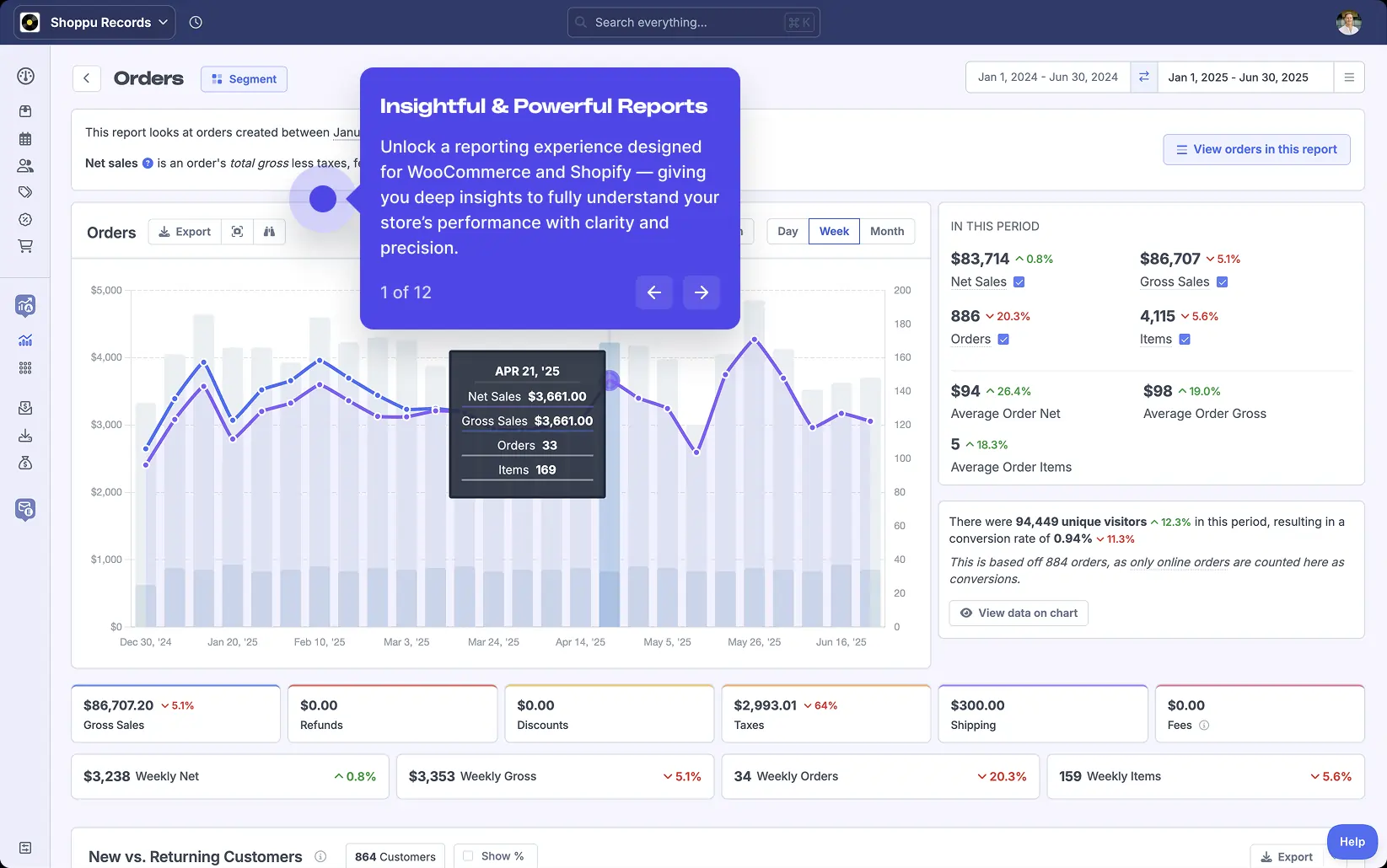Open the dashboard gauge icon in sidebar
This screenshot has height=868, width=1387.
point(25,76)
